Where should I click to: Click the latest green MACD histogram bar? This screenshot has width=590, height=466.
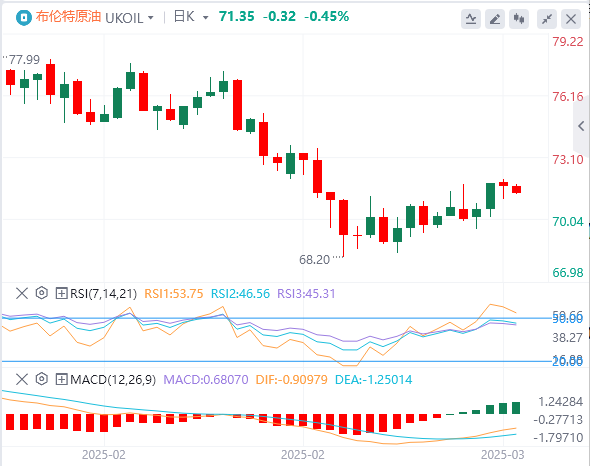pyautogui.click(x=516, y=408)
